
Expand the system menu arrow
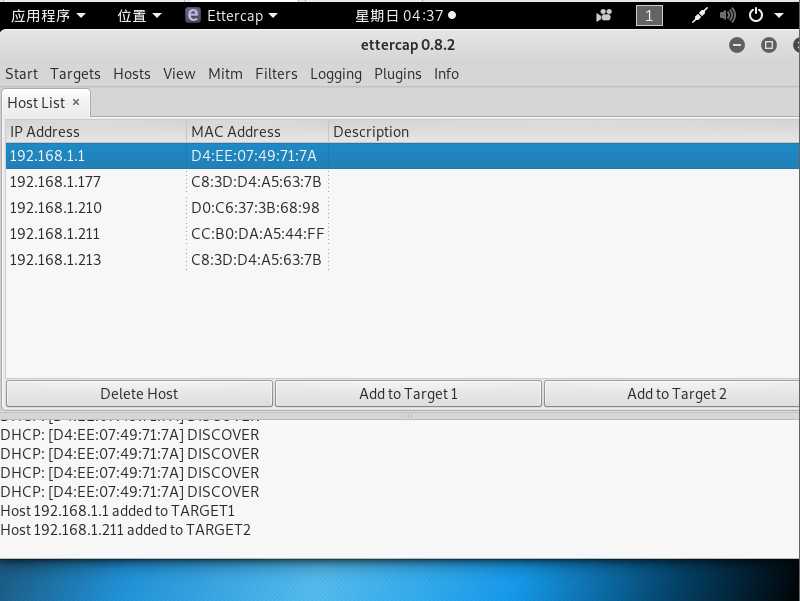click(x=779, y=16)
